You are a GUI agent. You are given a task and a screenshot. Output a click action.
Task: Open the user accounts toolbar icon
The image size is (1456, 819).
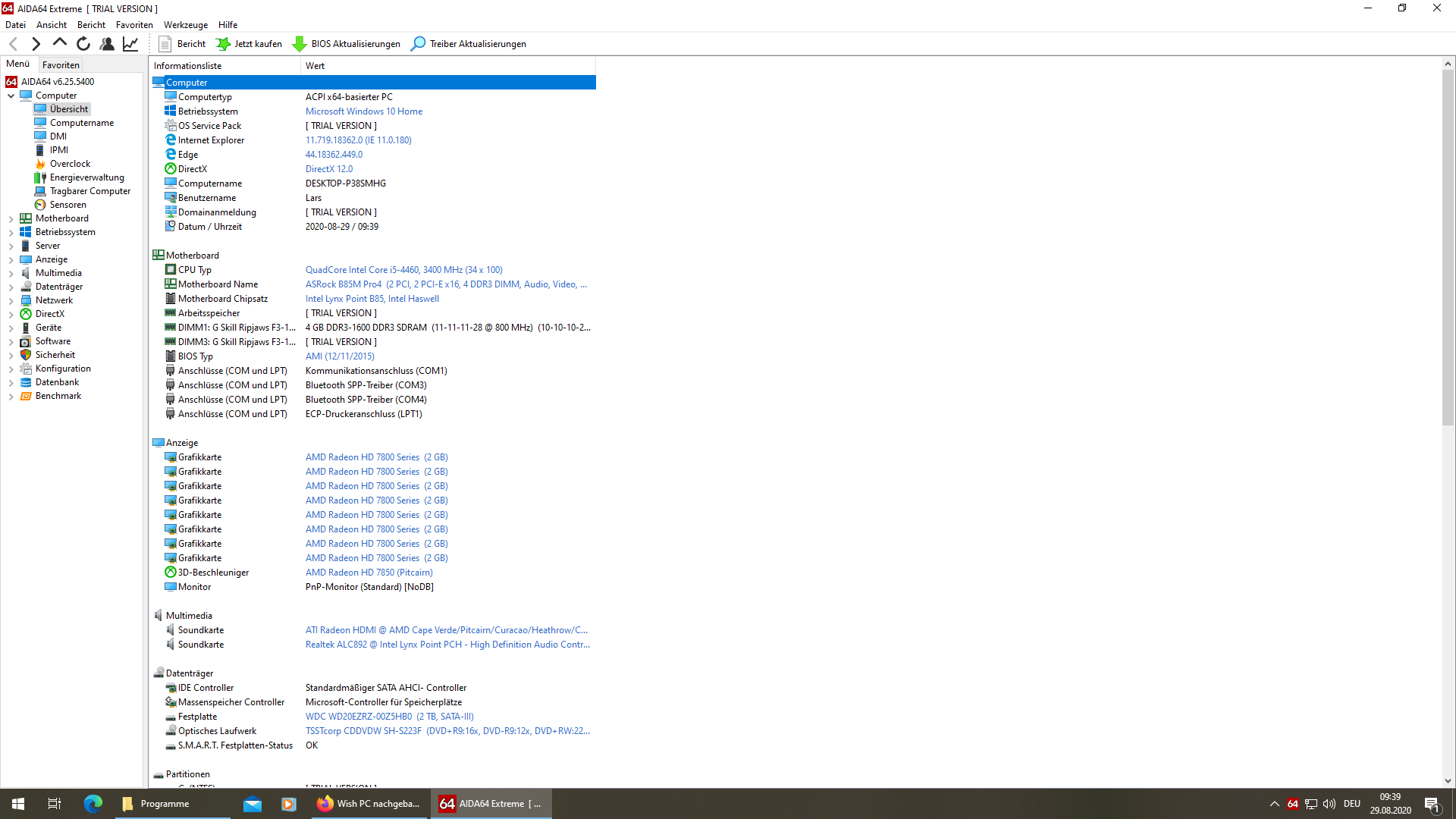[x=107, y=44]
